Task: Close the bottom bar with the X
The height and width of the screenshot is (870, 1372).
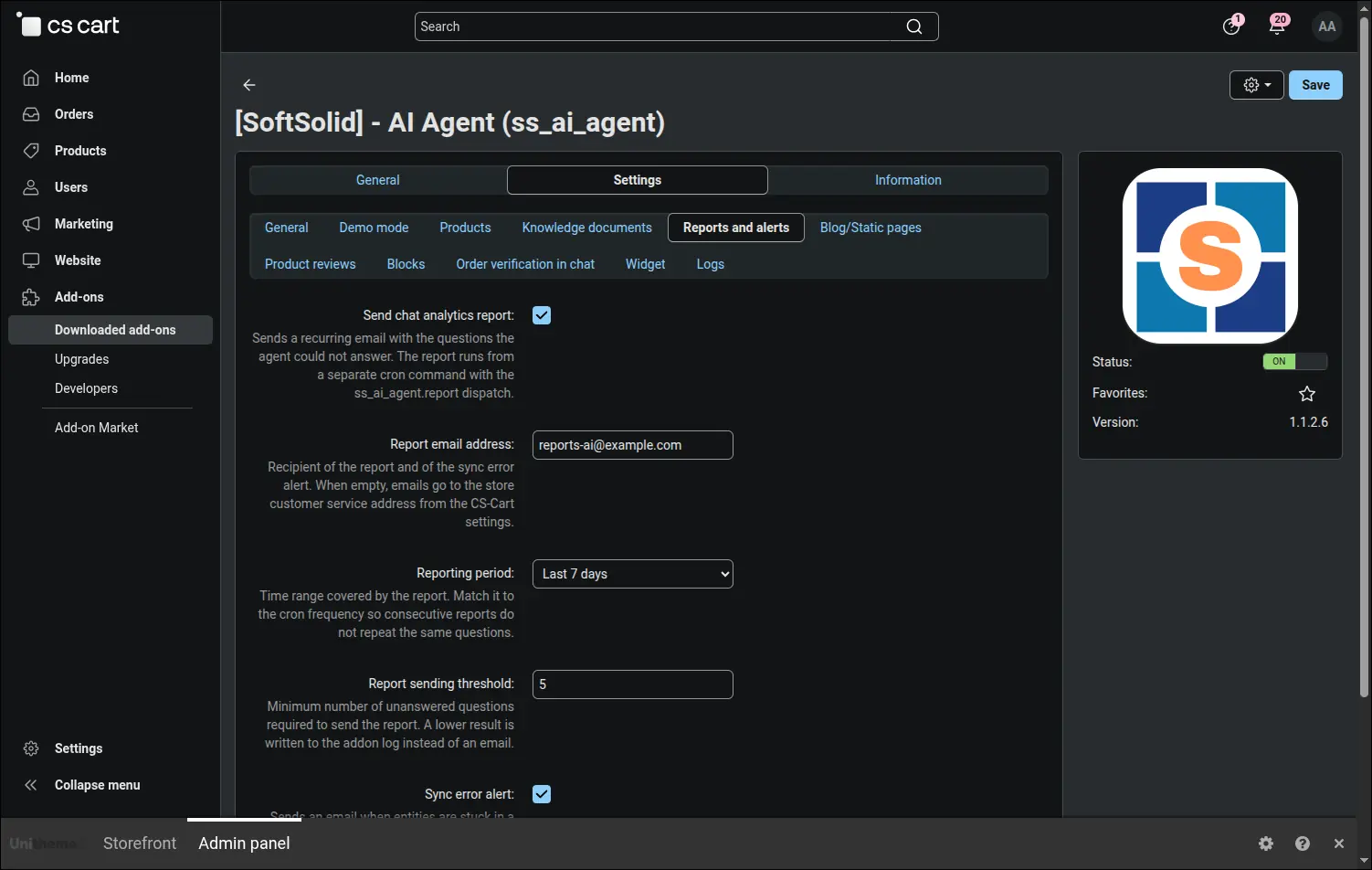Action: pyautogui.click(x=1339, y=843)
